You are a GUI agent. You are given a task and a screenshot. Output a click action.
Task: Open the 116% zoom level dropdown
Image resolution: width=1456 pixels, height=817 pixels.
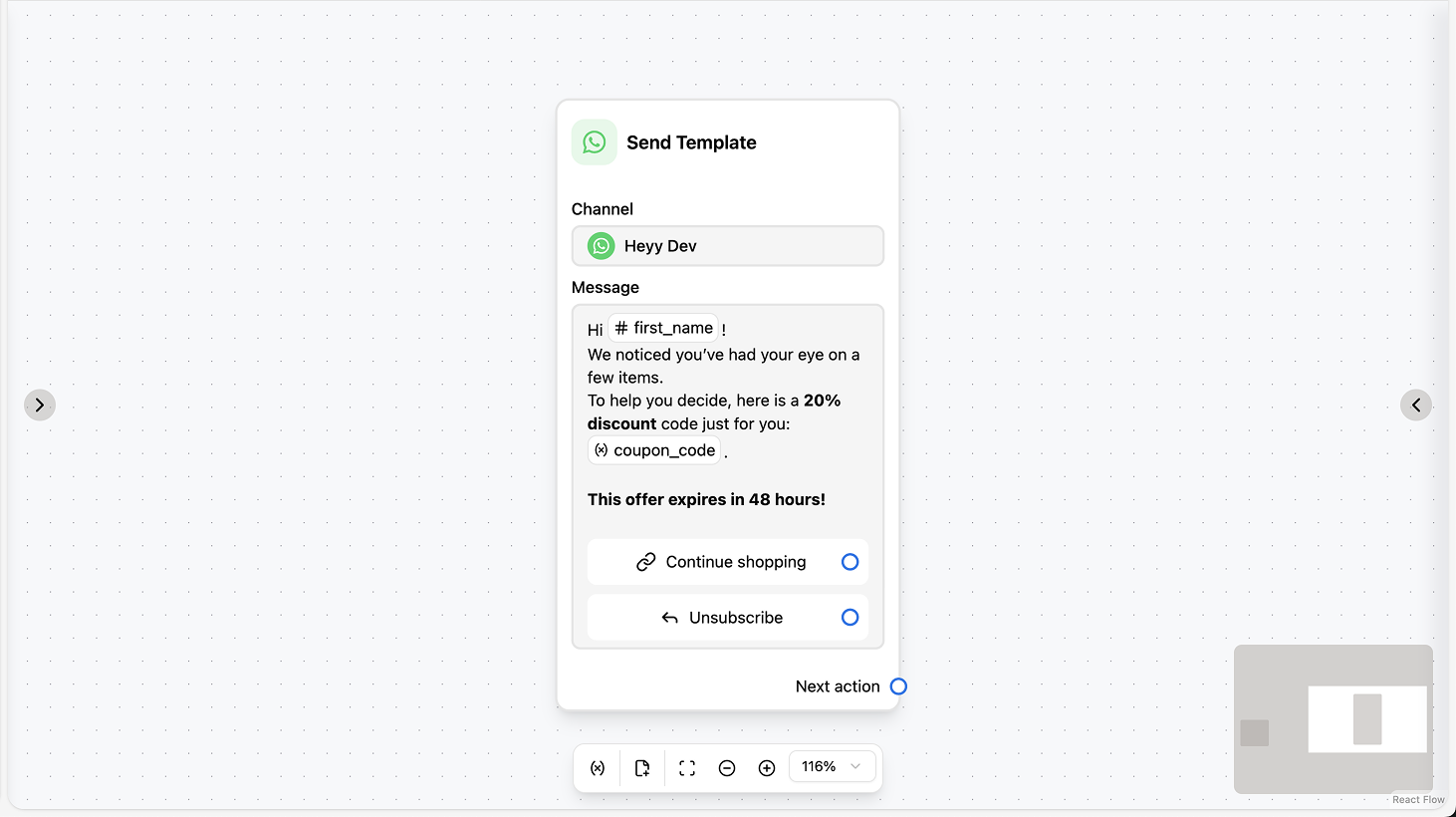click(x=832, y=766)
